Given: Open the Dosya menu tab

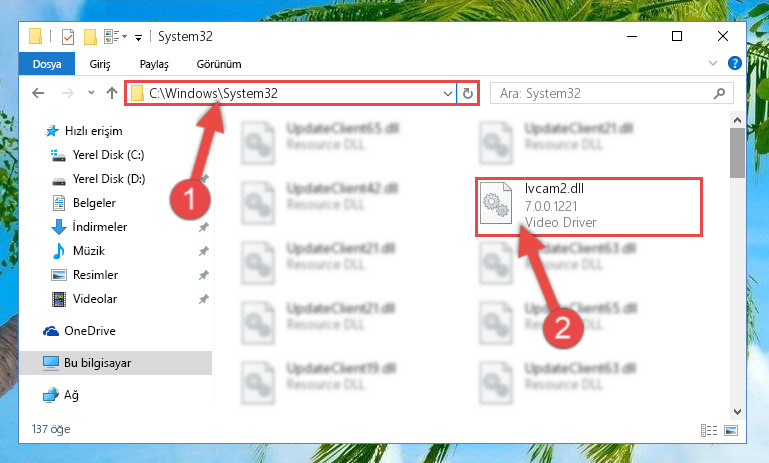Looking at the screenshot, I should (x=47, y=64).
